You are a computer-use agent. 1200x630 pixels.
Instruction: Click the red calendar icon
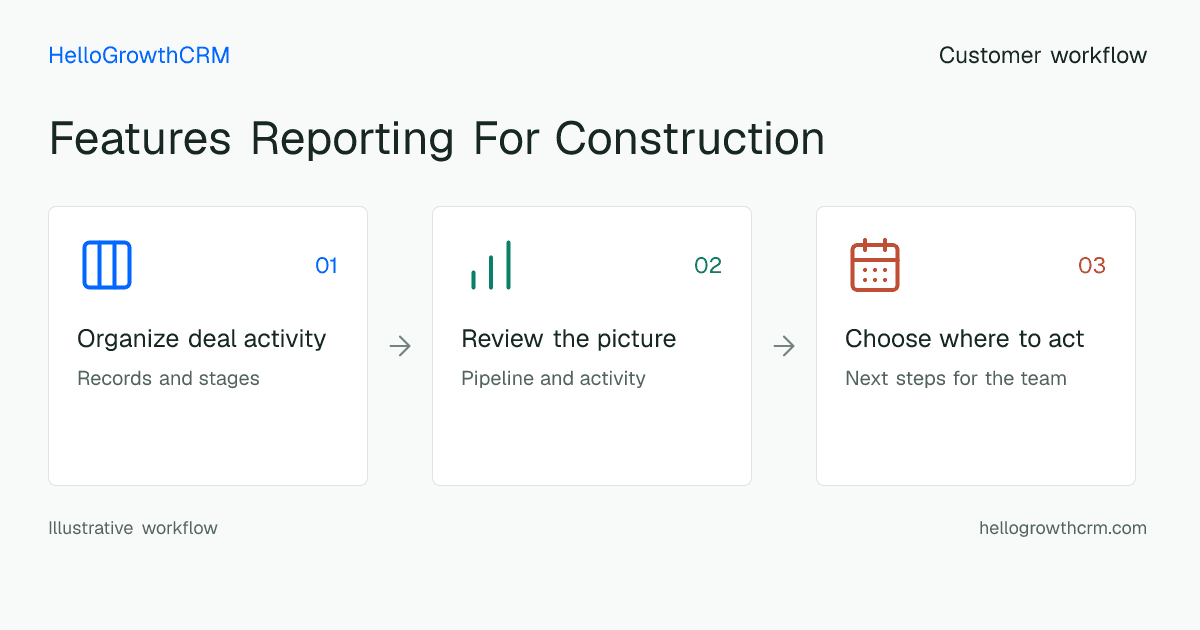coord(875,265)
